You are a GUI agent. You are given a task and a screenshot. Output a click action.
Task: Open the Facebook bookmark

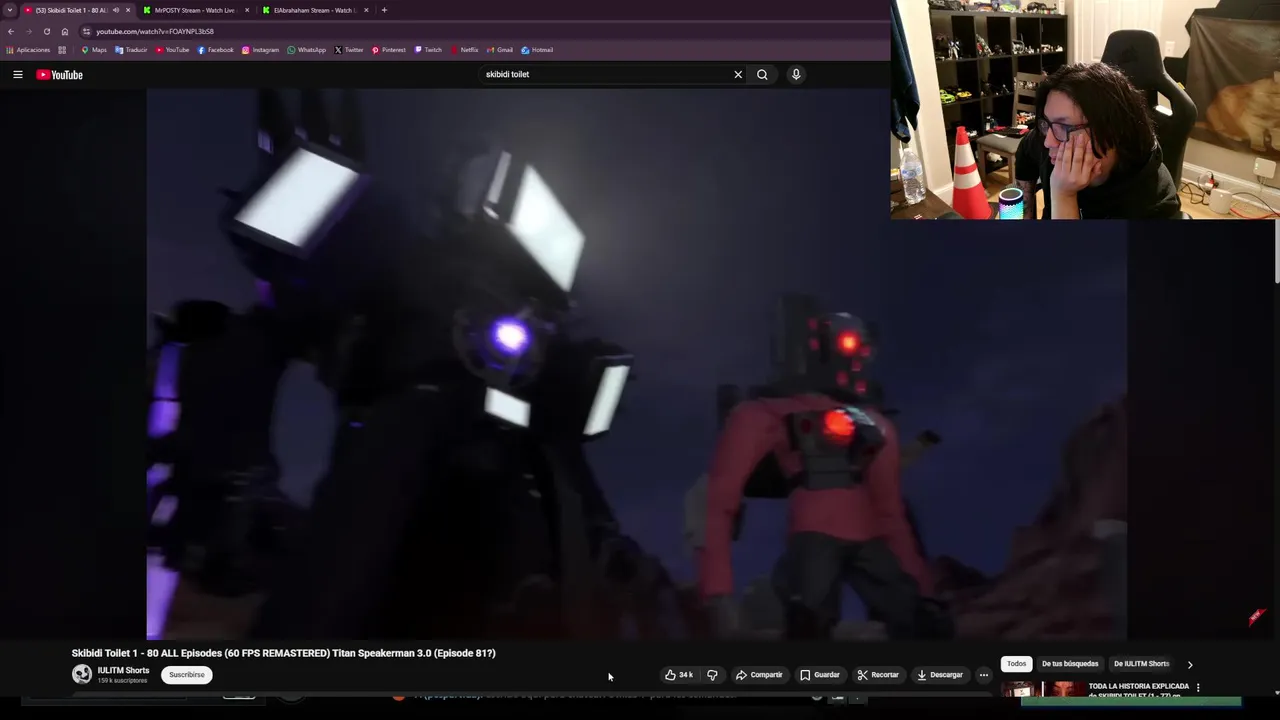pos(216,50)
